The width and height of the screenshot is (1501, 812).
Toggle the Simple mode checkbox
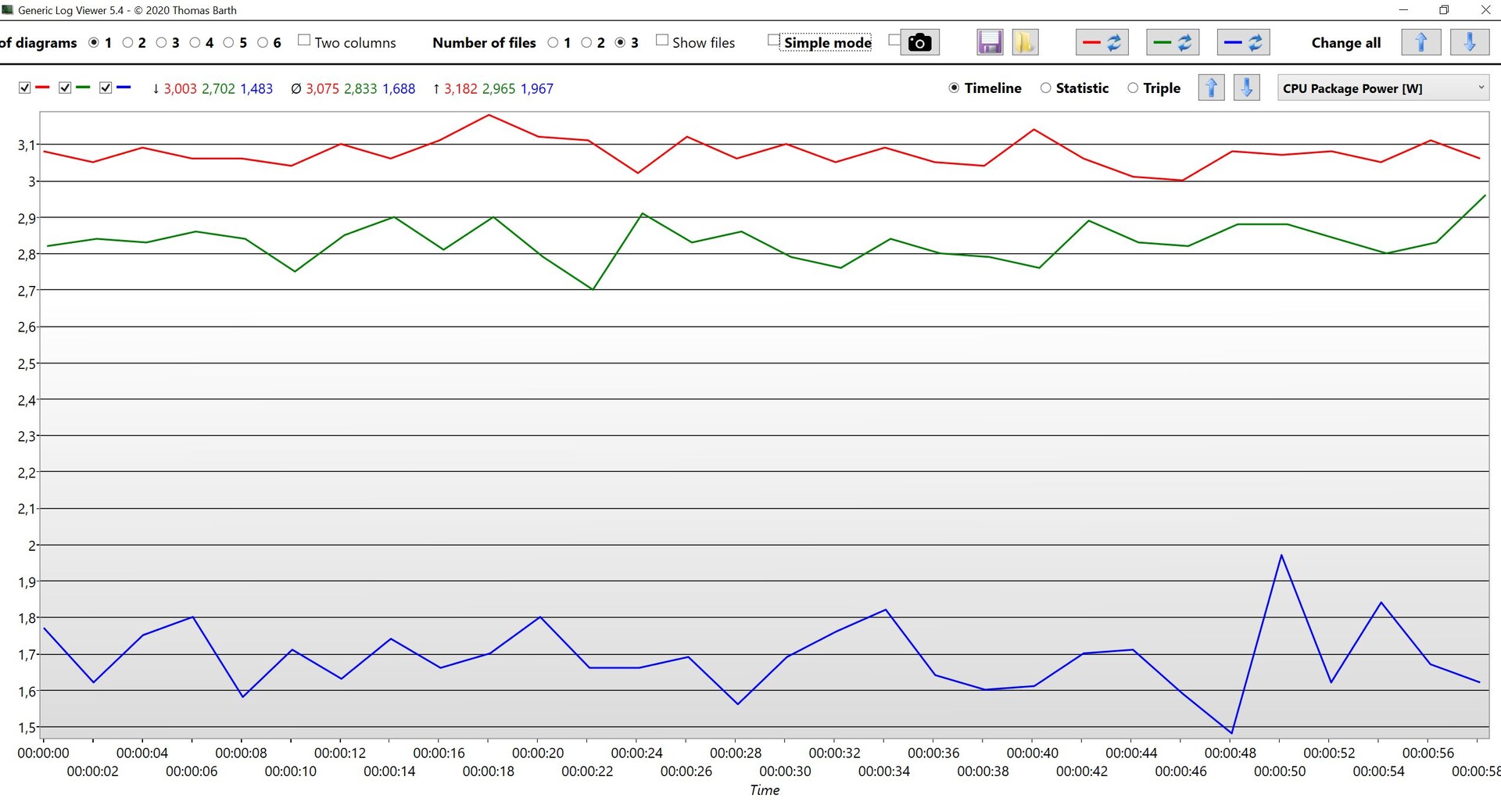pyautogui.click(x=774, y=41)
